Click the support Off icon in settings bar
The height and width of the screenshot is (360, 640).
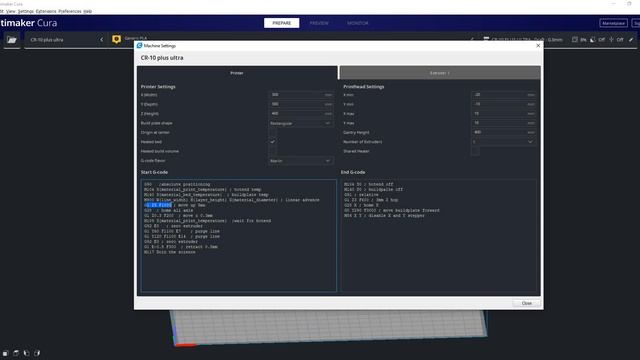[x=593, y=40]
